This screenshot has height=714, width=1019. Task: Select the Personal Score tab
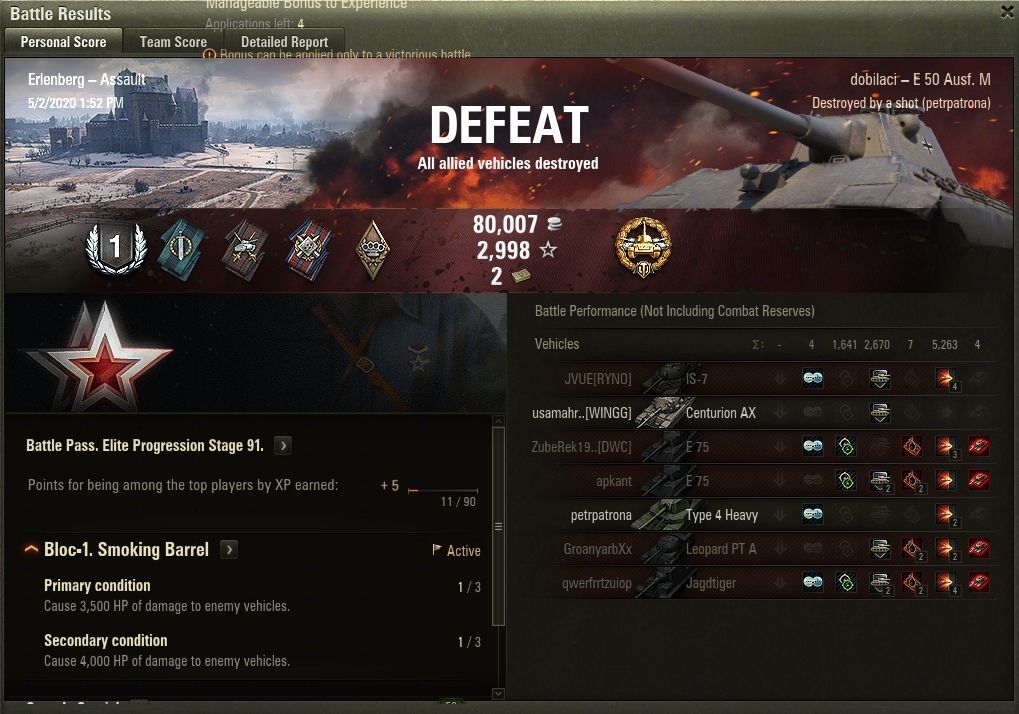pyautogui.click(x=63, y=42)
